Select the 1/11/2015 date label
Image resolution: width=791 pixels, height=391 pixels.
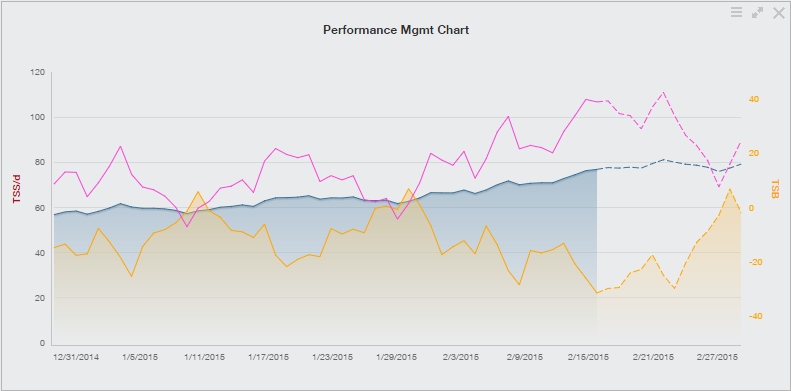204,357
